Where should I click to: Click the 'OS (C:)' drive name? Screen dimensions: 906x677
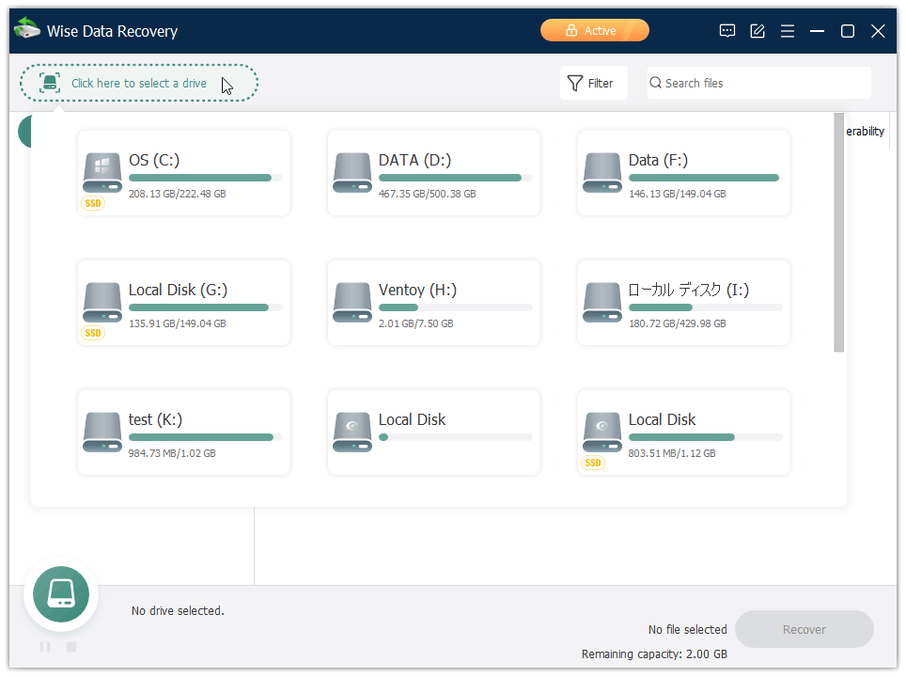[154, 160]
